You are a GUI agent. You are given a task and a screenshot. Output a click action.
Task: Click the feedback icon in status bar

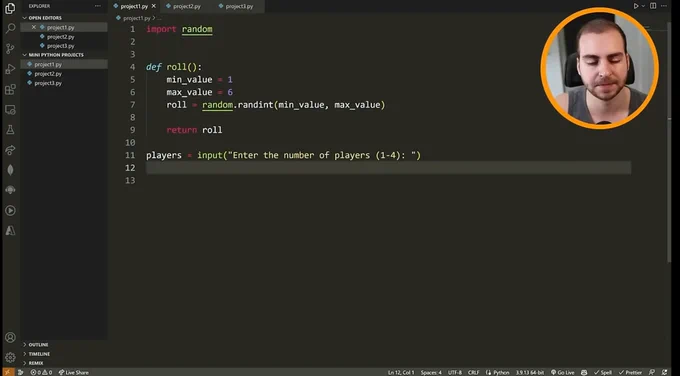tap(652, 372)
